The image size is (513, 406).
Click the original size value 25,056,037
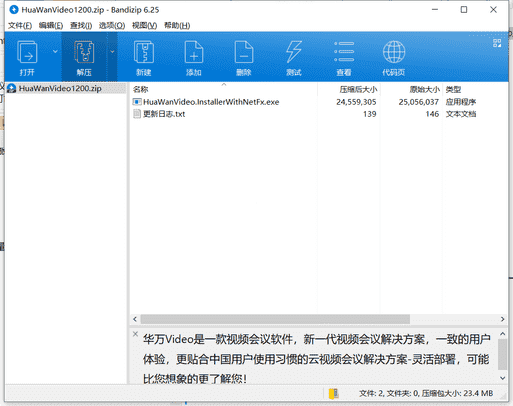(x=419, y=102)
